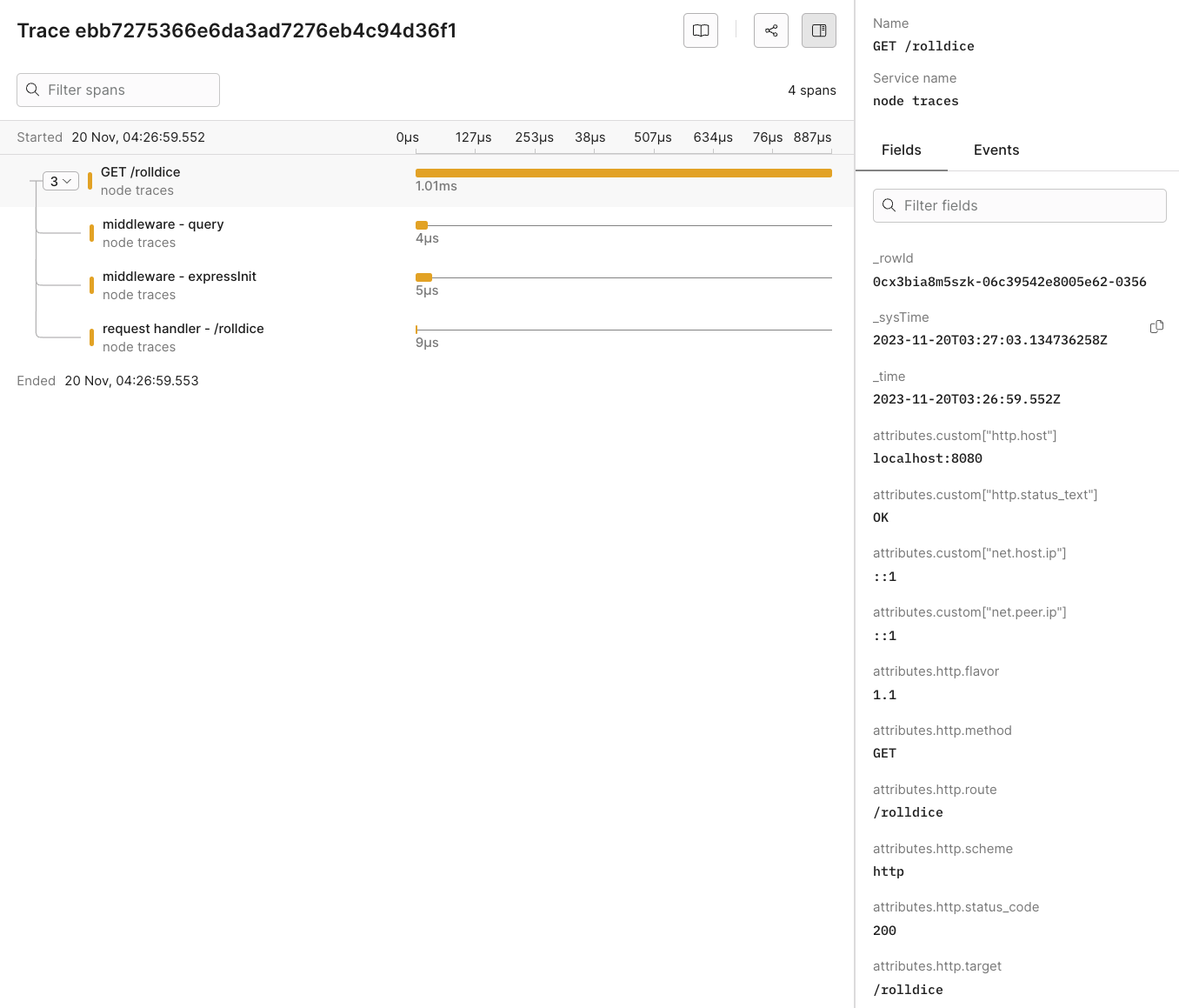Open the middleware - query span details
The width and height of the screenshot is (1179, 1008).
[163, 224]
